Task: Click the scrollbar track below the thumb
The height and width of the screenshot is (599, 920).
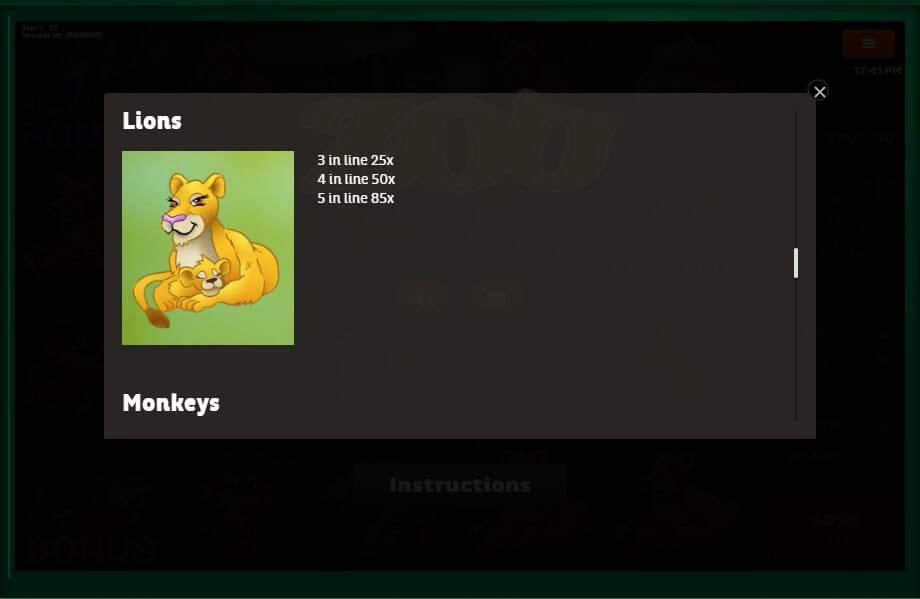Action: [796, 349]
